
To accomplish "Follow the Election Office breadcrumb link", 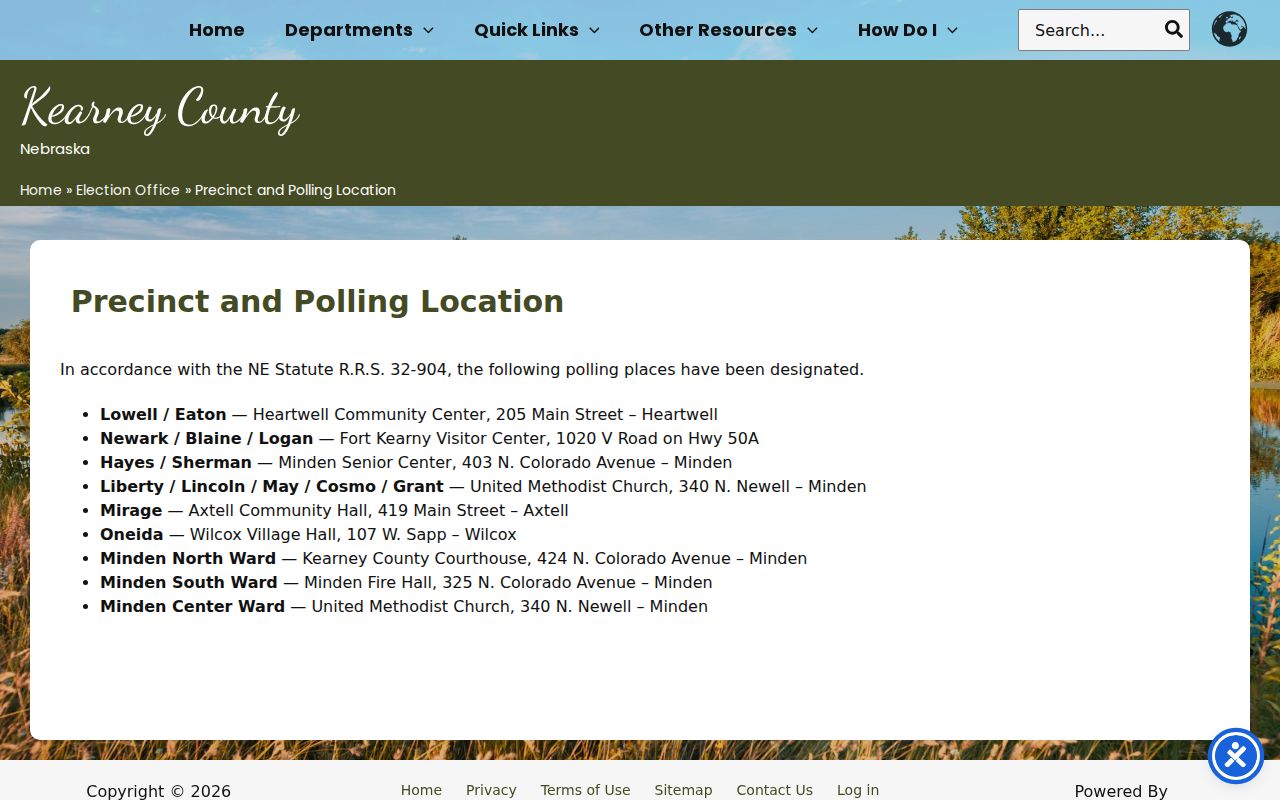I will (128, 190).
